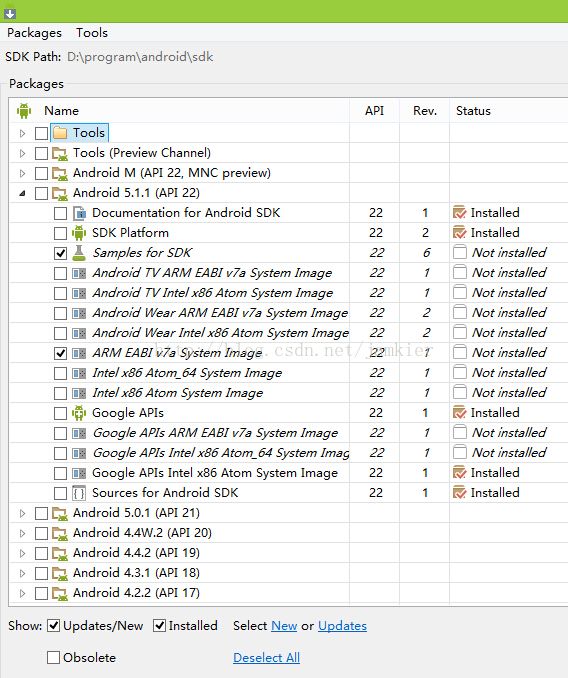Expand the Android 4.4.2 (API 19) node
Viewport: 568px width, 678px height.
pos(22,553)
